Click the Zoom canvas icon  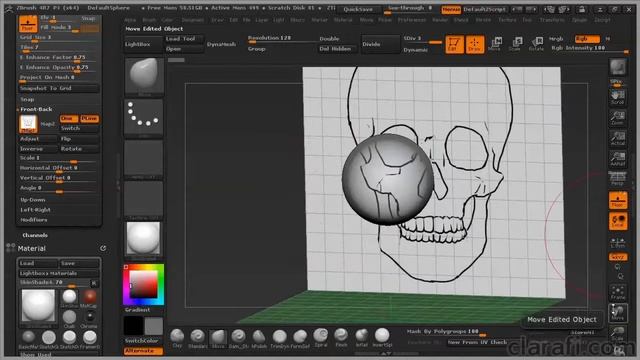tap(618, 118)
